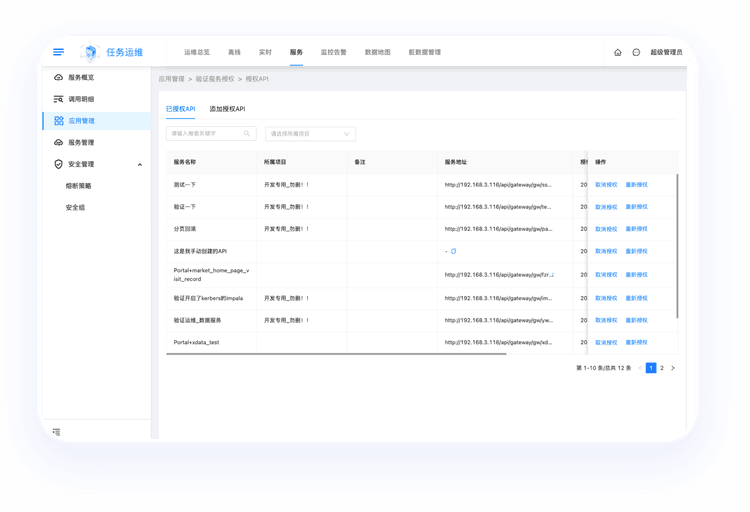Click the refresh icon in service address column
Viewport: 750px width, 512px height.
click(x=453, y=251)
